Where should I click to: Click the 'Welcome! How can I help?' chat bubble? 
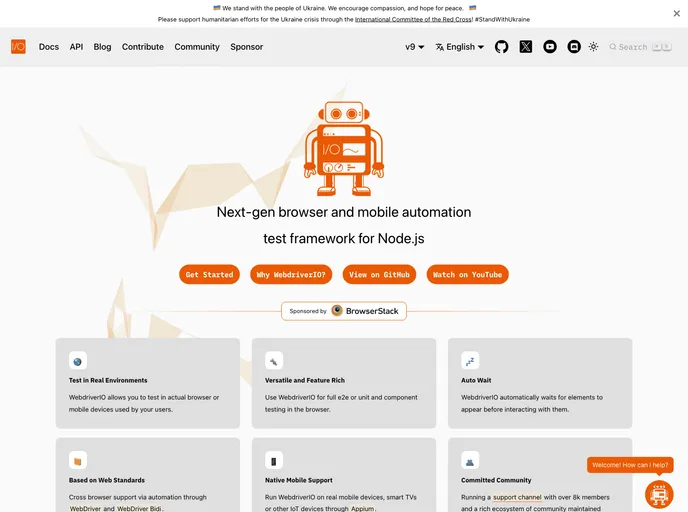click(x=630, y=465)
